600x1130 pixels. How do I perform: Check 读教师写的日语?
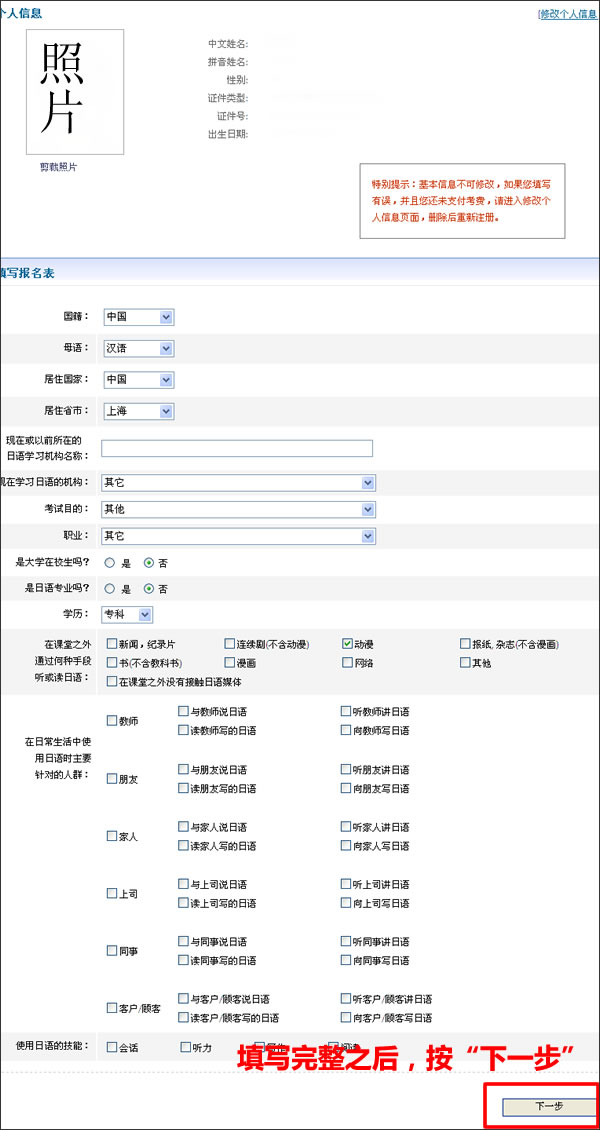[183, 730]
